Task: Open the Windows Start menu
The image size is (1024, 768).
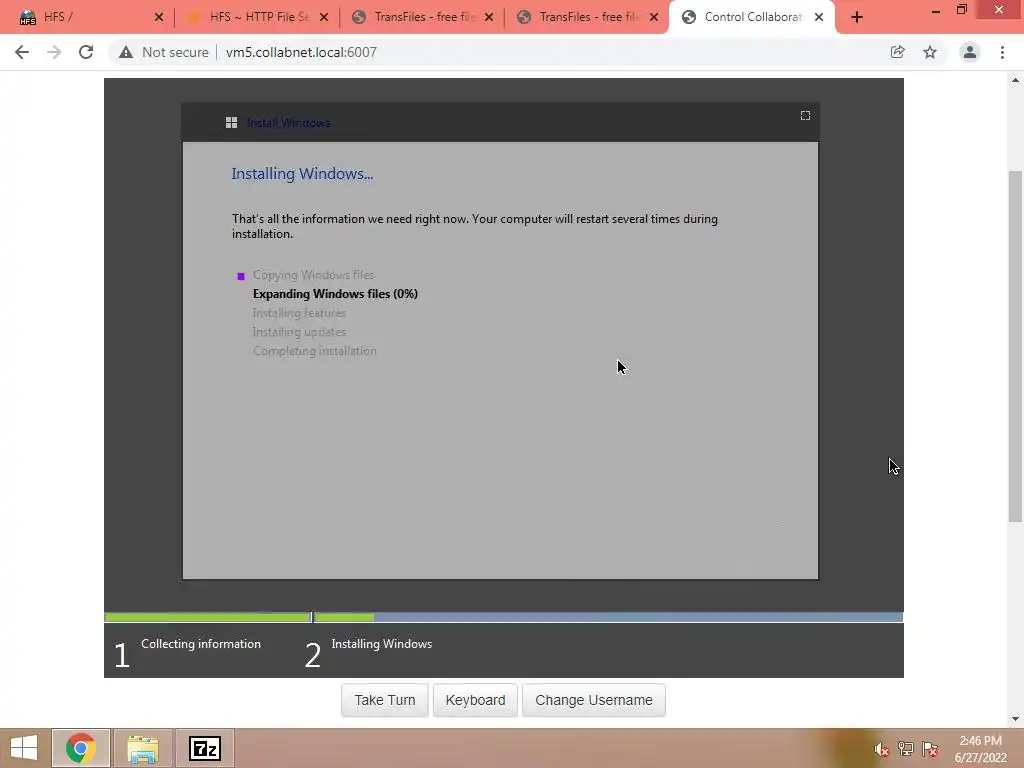Action: click(x=24, y=748)
